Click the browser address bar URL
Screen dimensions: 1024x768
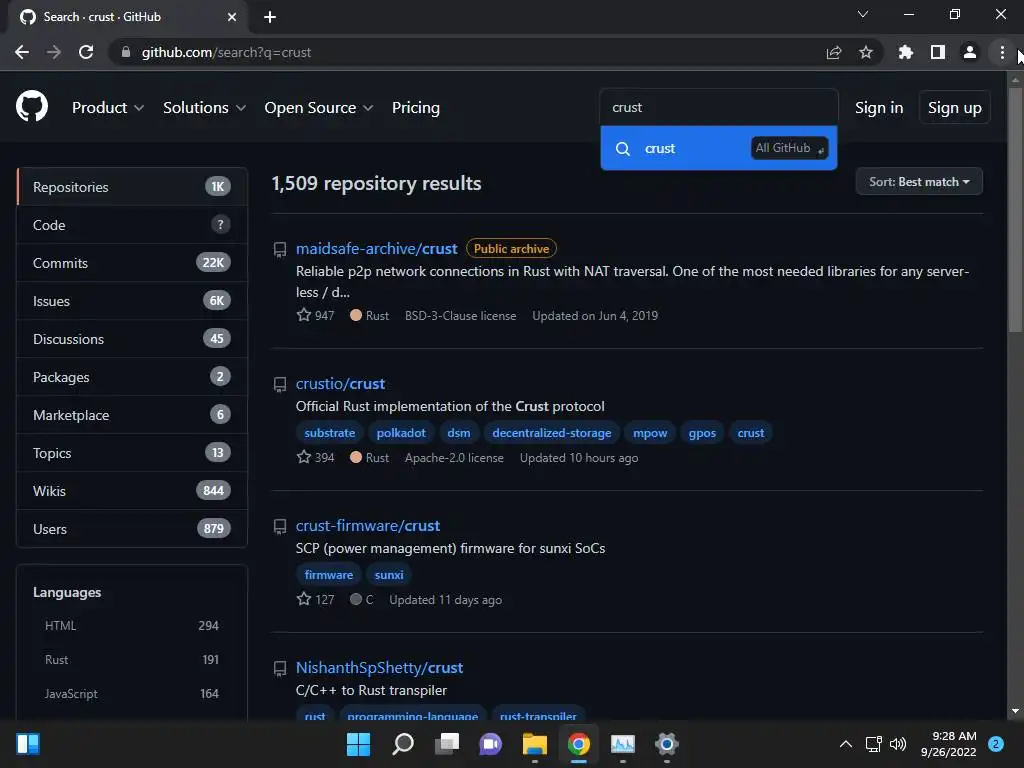(x=226, y=52)
